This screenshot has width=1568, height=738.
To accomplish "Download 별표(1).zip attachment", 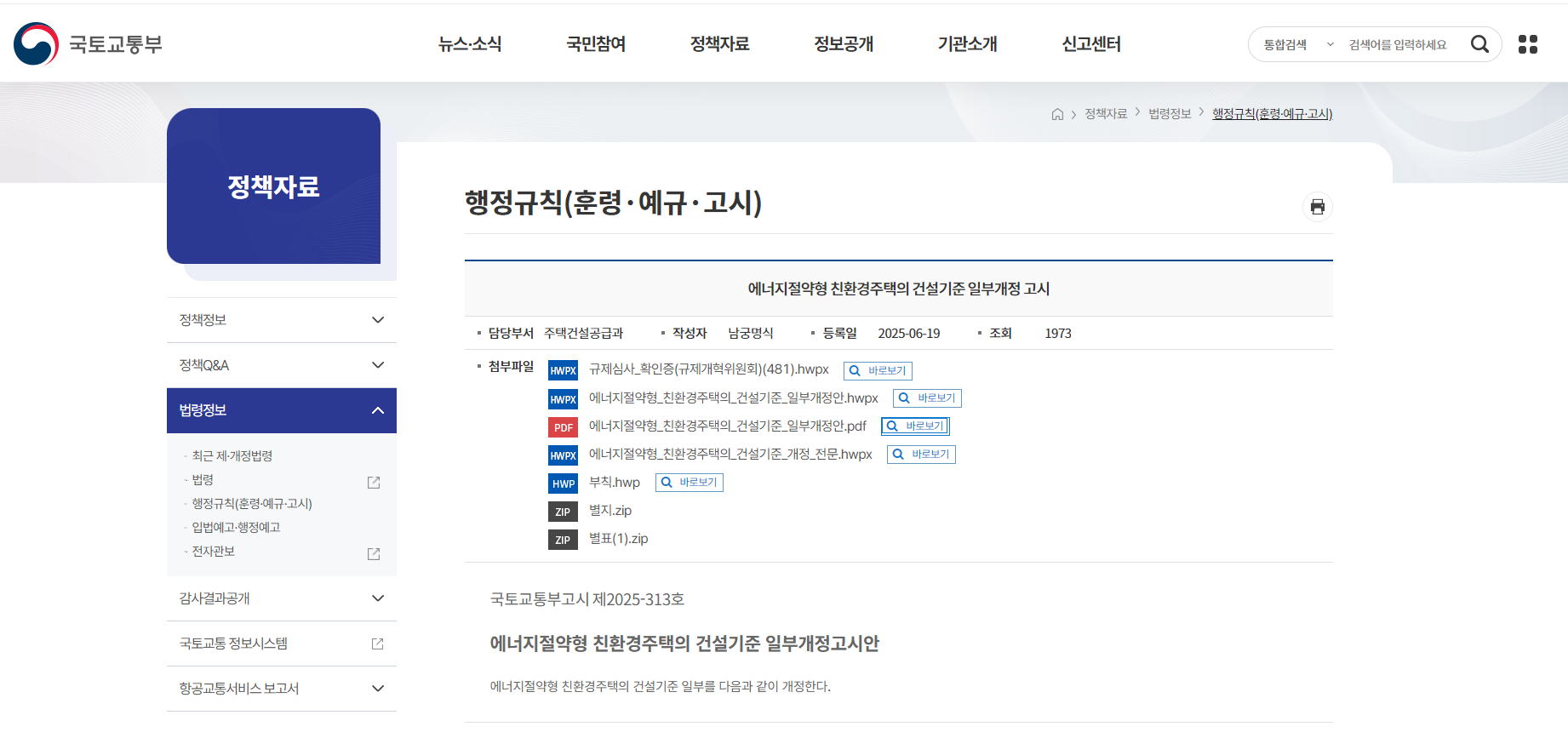I will [618, 539].
